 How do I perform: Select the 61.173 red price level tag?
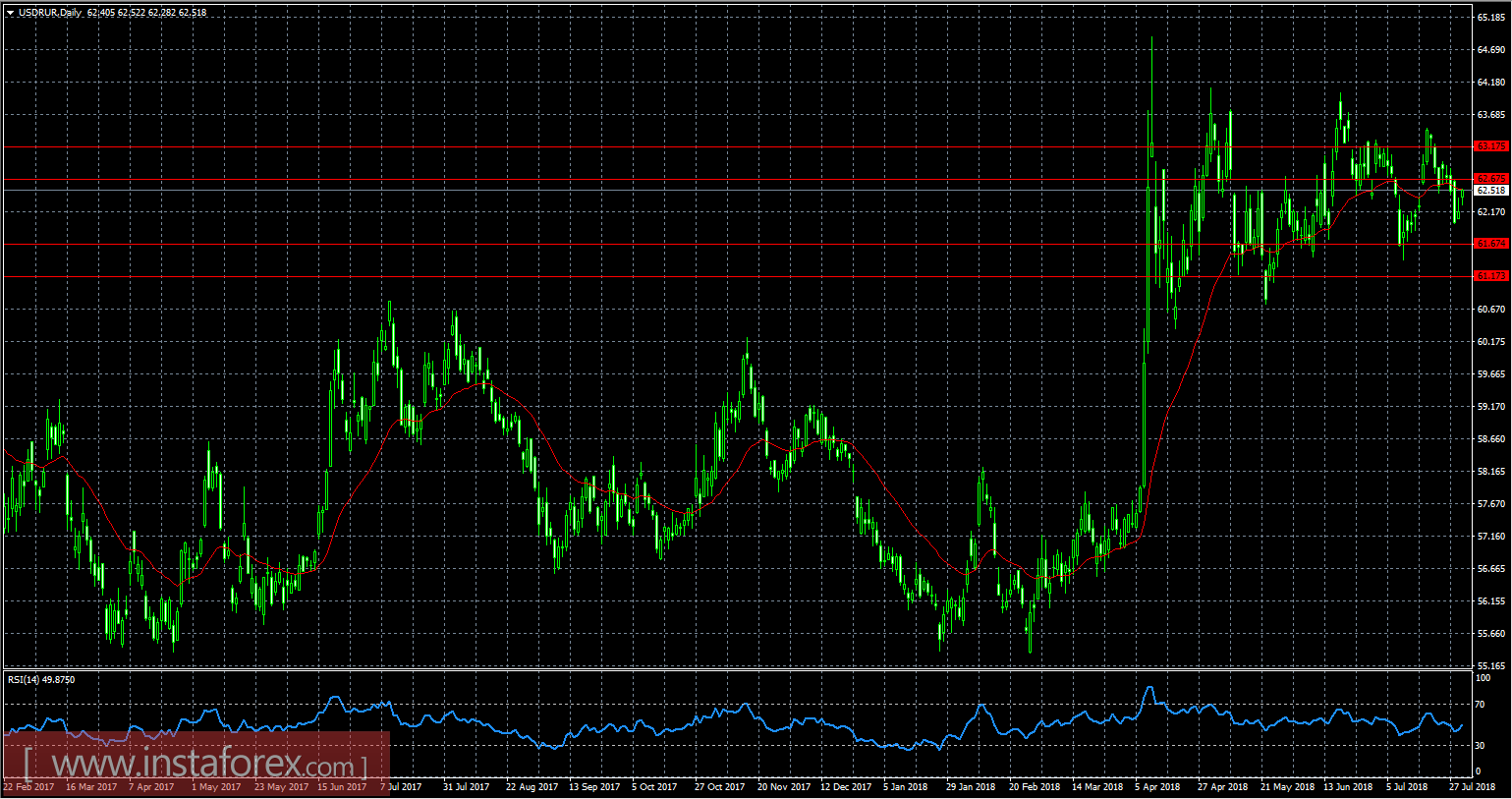pyautogui.click(x=1490, y=276)
